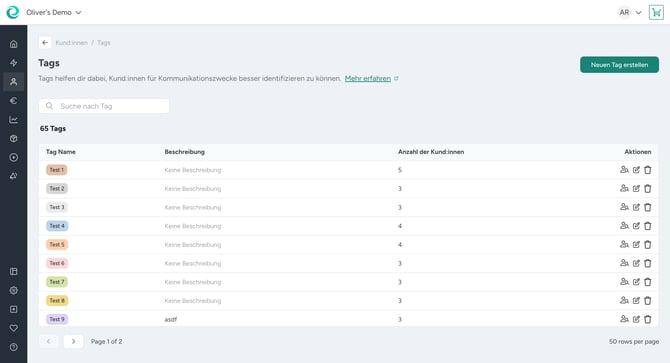Viewport: 670px width, 363px height.
Task: Go to the Kund:innen breadcrumb
Action: 71,43
